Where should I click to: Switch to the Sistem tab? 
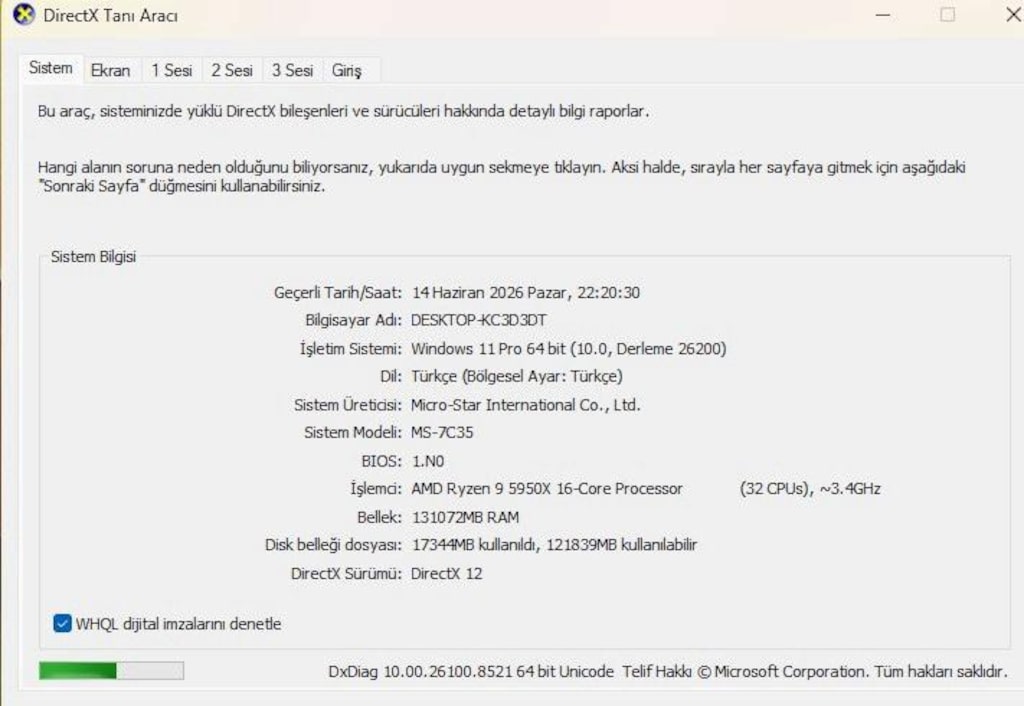pos(51,69)
